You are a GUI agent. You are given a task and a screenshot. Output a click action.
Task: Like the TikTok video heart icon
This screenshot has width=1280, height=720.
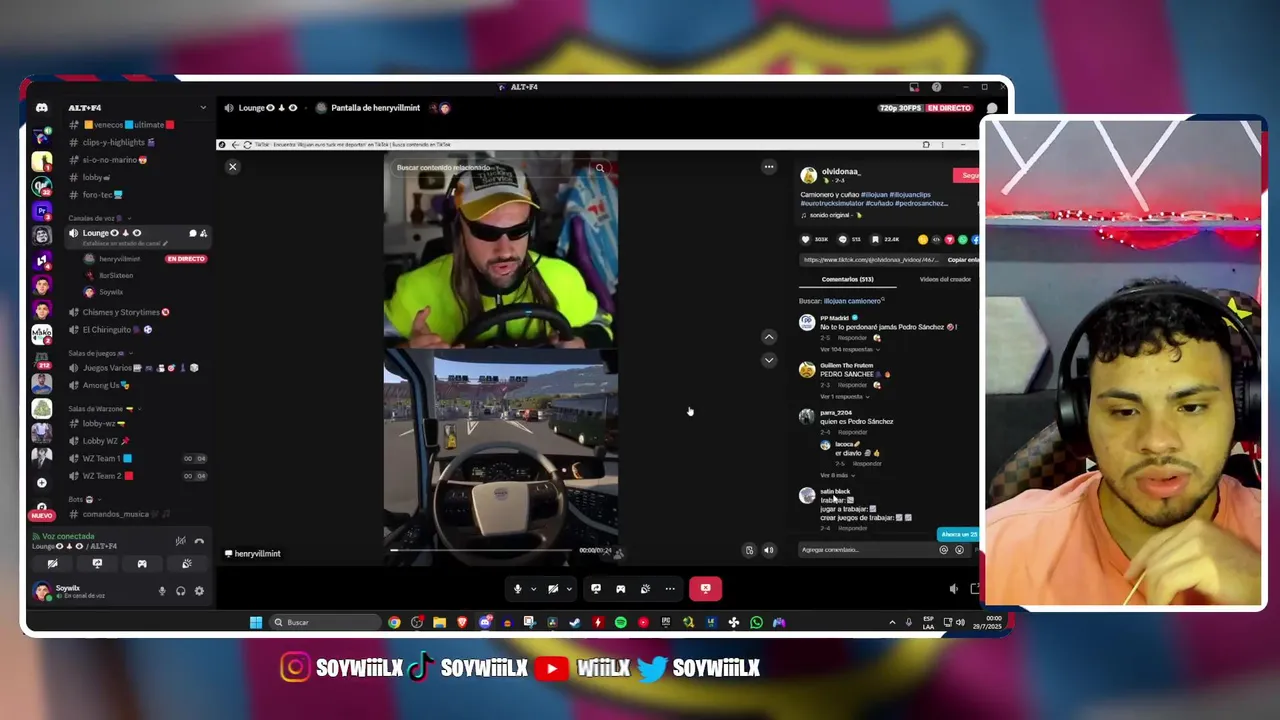(x=806, y=240)
